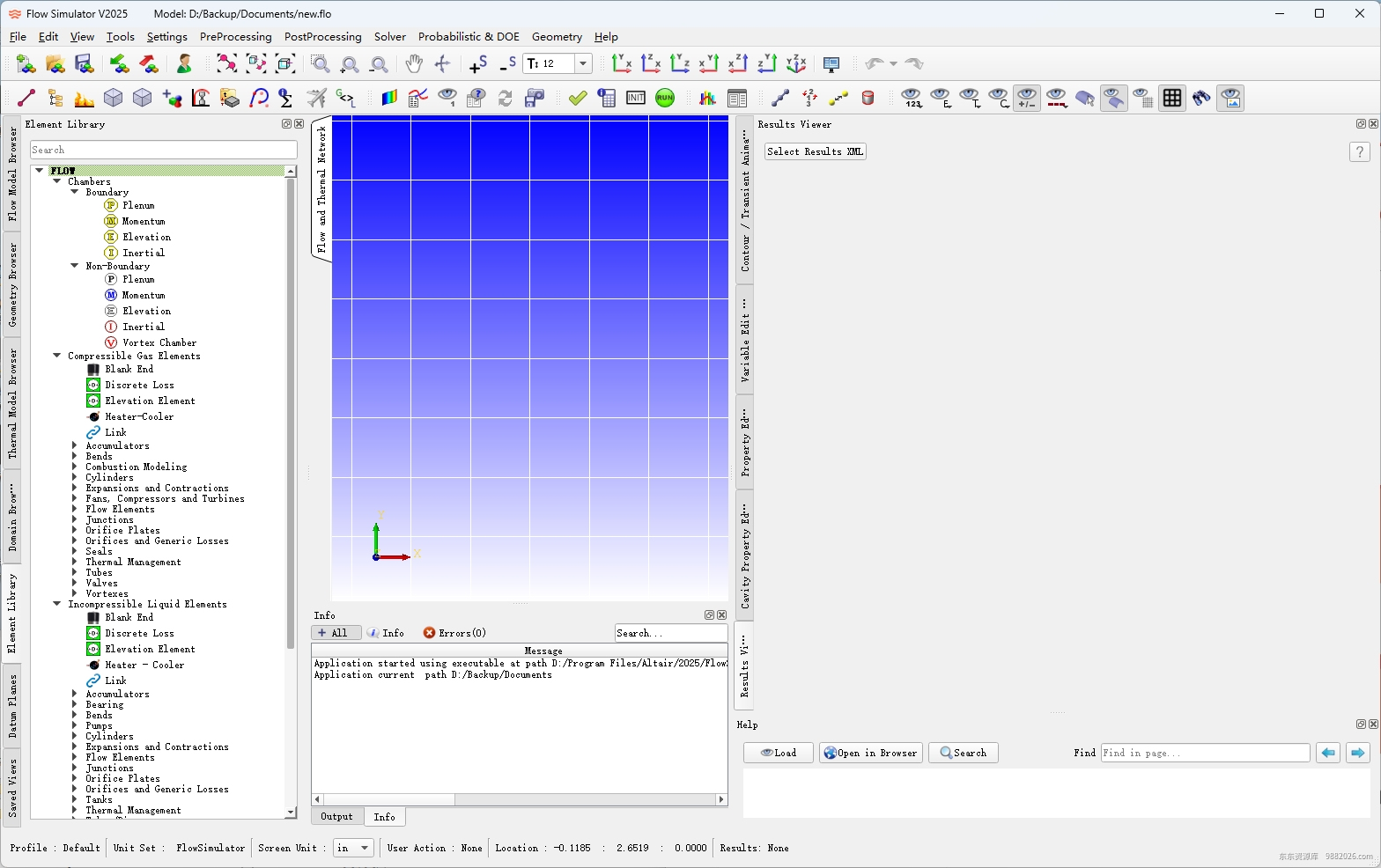Viewport: 1381px width, 868px height.
Task: Select the pan hand tool
Action: tap(414, 63)
